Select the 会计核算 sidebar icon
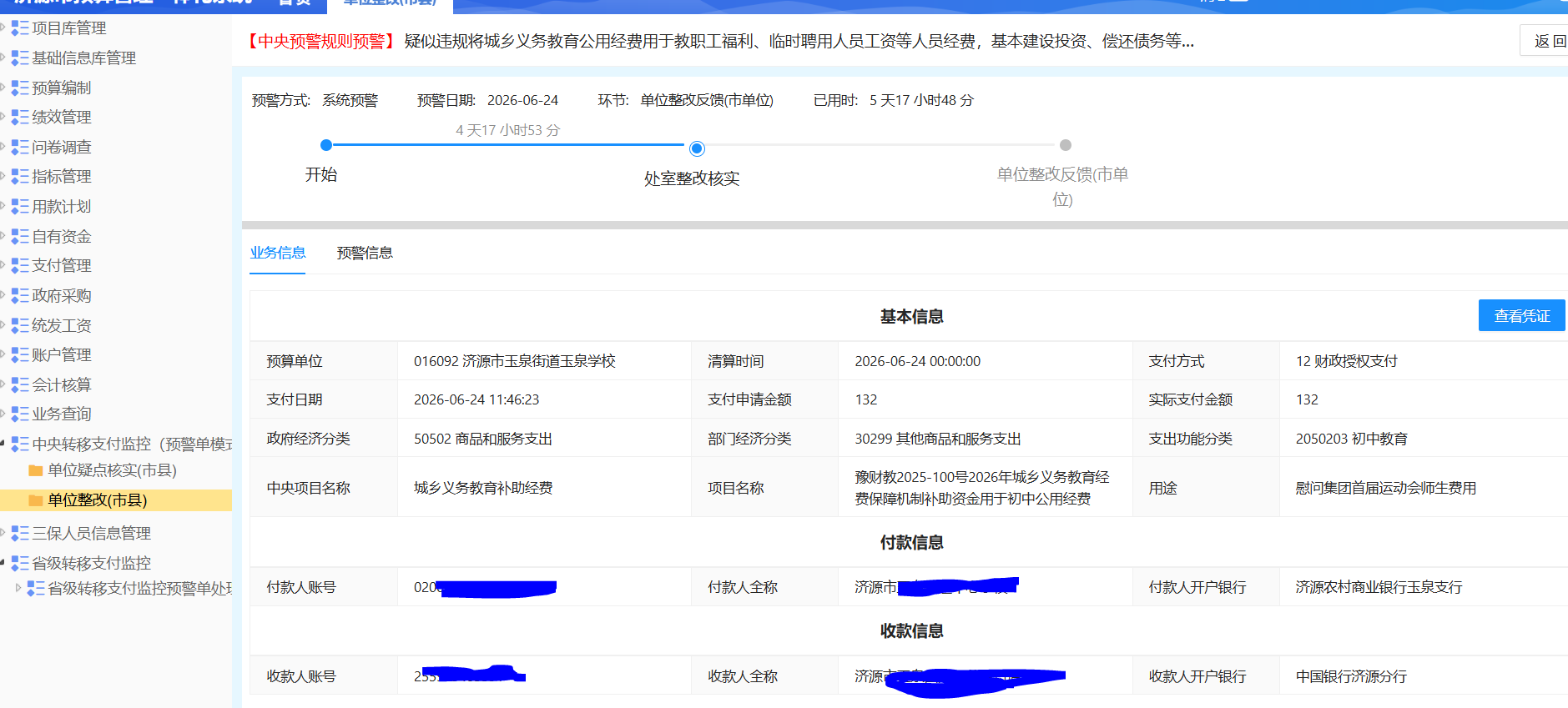This screenshot has width=1568, height=708. (x=20, y=385)
